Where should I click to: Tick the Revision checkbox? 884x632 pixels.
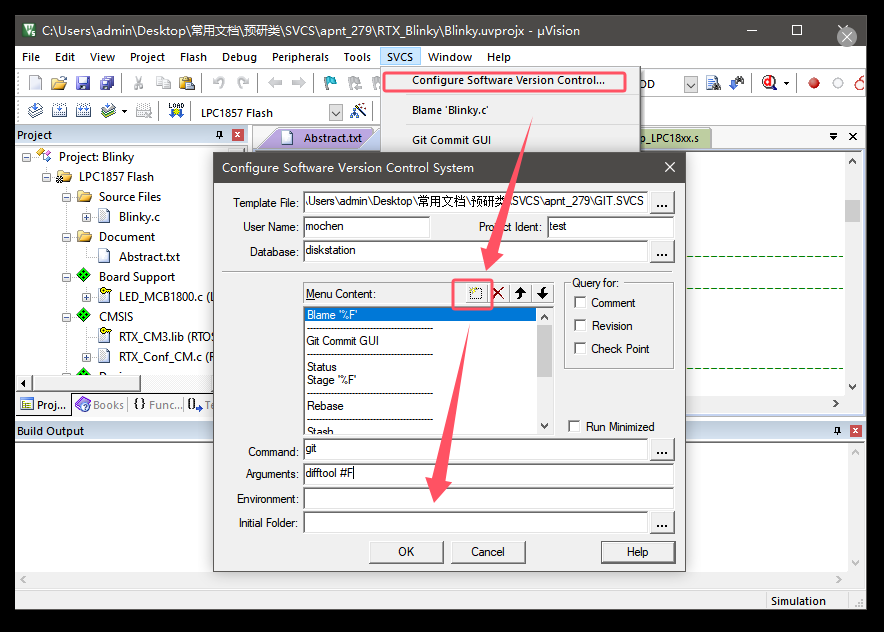[580, 326]
